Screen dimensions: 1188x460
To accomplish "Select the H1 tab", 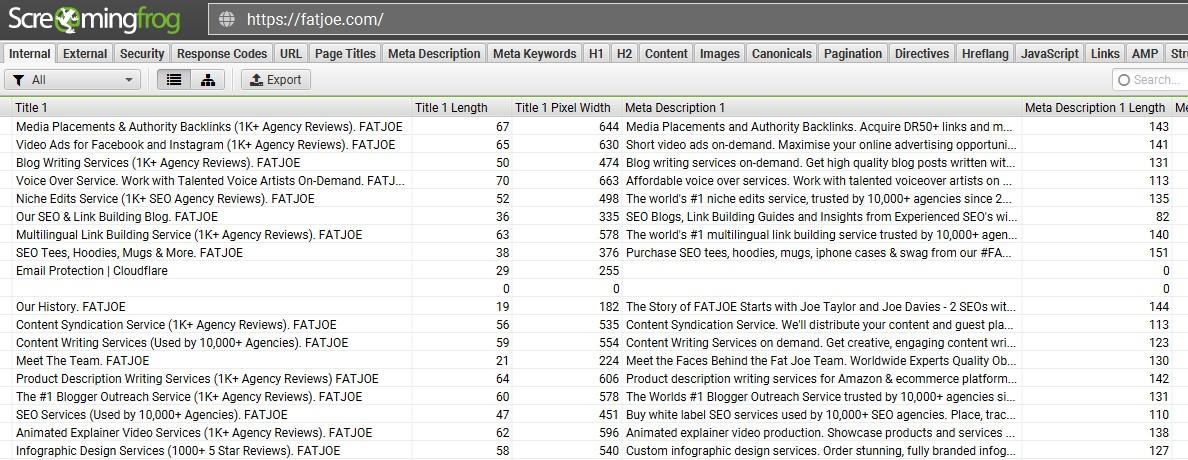I will (596, 53).
